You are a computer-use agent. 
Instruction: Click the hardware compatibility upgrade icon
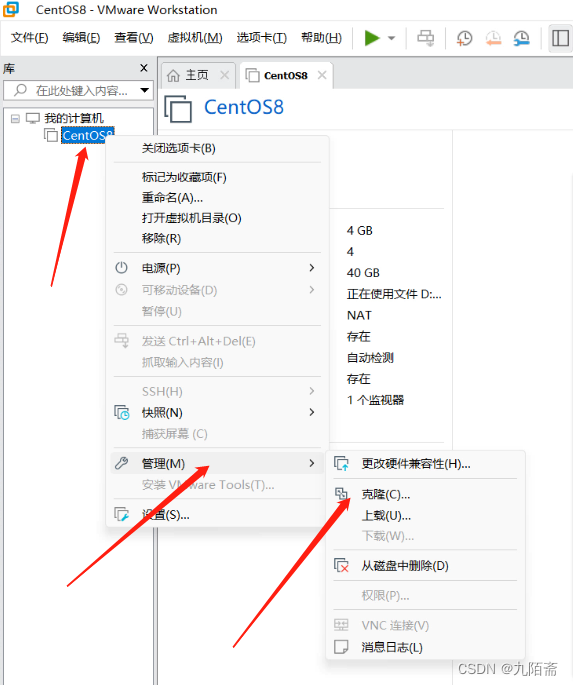(x=342, y=464)
